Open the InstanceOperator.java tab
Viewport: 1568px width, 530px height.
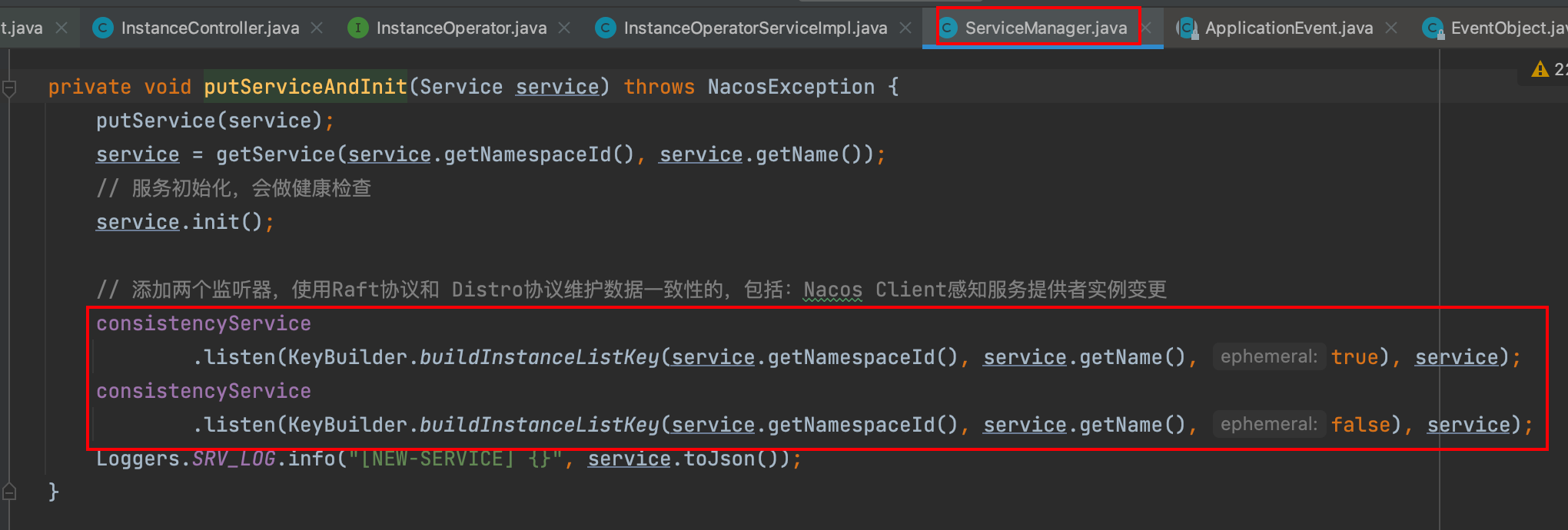(x=461, y=28)
